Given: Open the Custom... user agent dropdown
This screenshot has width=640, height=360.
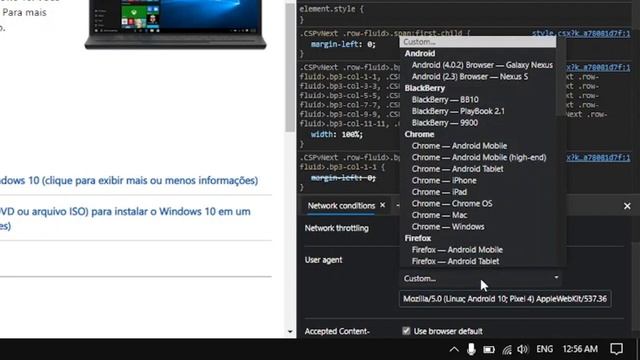Looking at the screenshot, I should click(480, 278).
